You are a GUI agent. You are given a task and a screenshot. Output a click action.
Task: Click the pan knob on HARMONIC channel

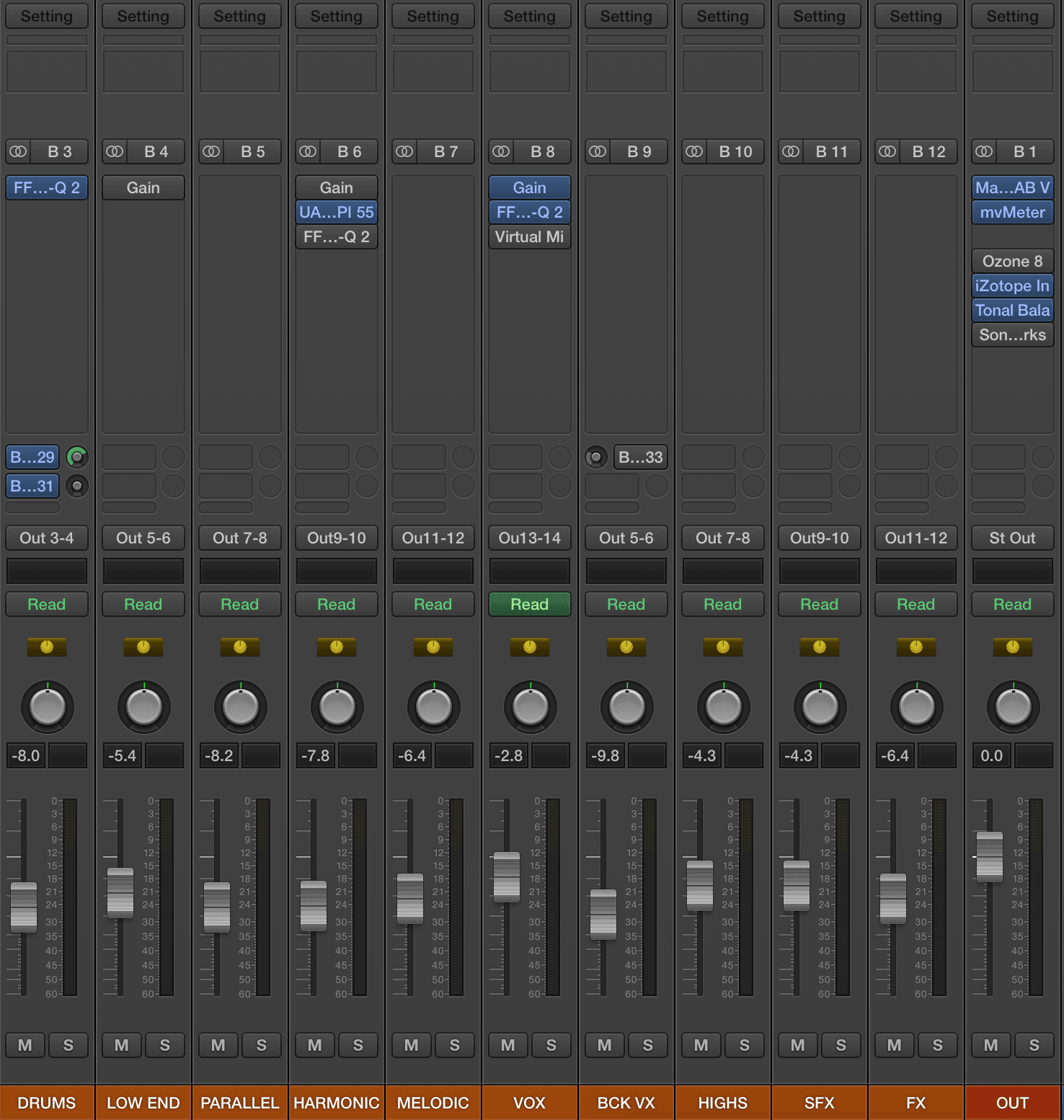pos(337,707)
